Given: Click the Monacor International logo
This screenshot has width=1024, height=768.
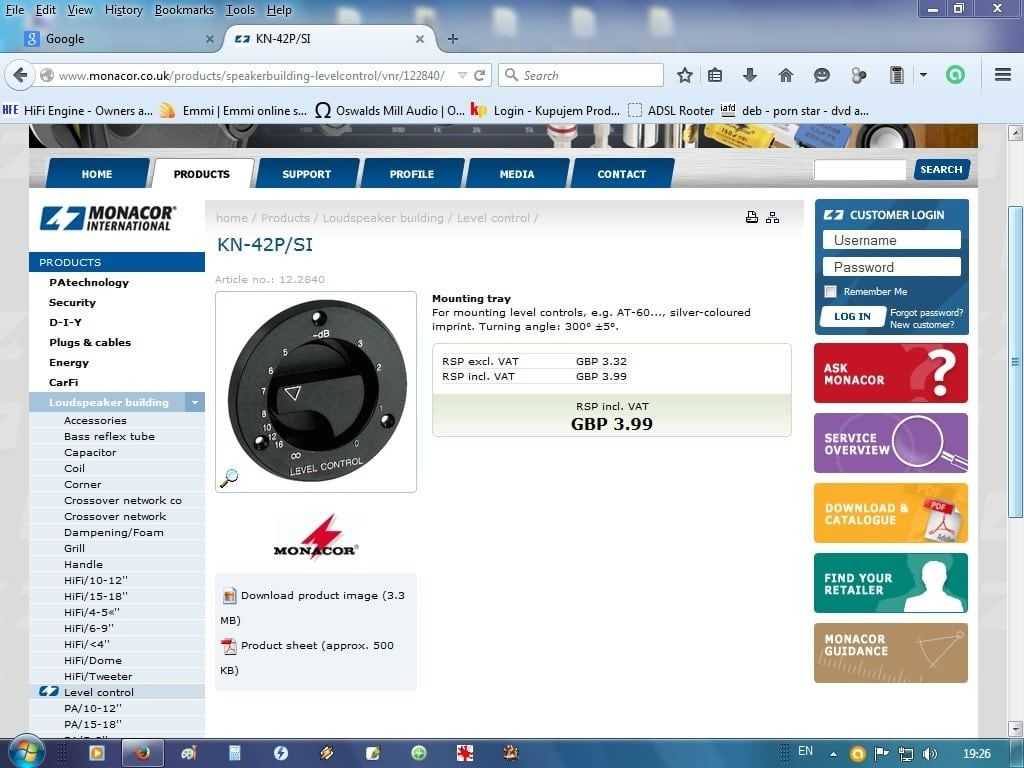Looking at the screenshot, I should click(108, 218).
